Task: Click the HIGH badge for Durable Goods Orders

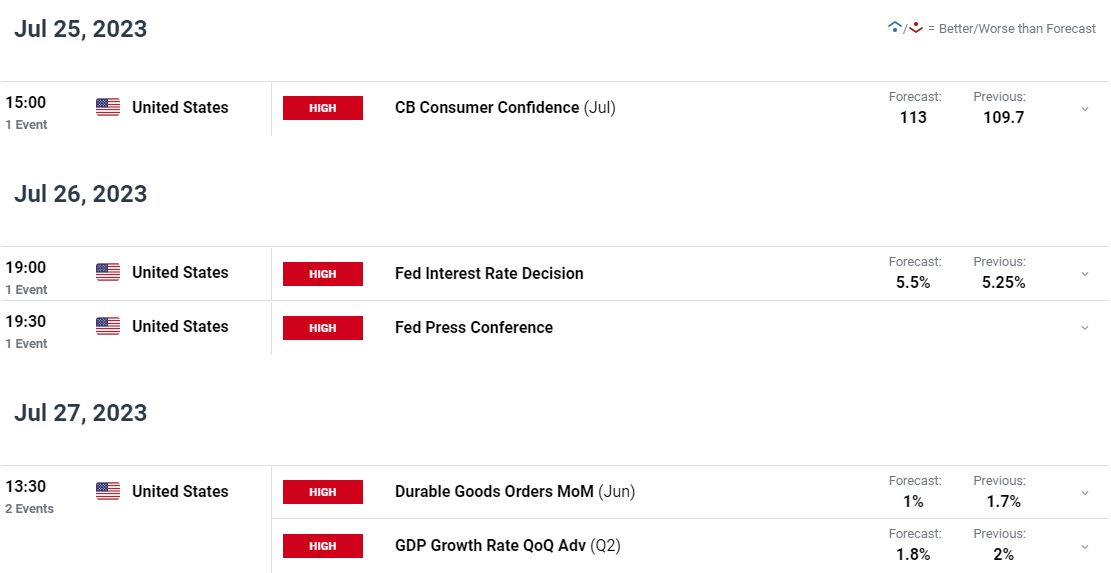Action: tap(322, 492)
